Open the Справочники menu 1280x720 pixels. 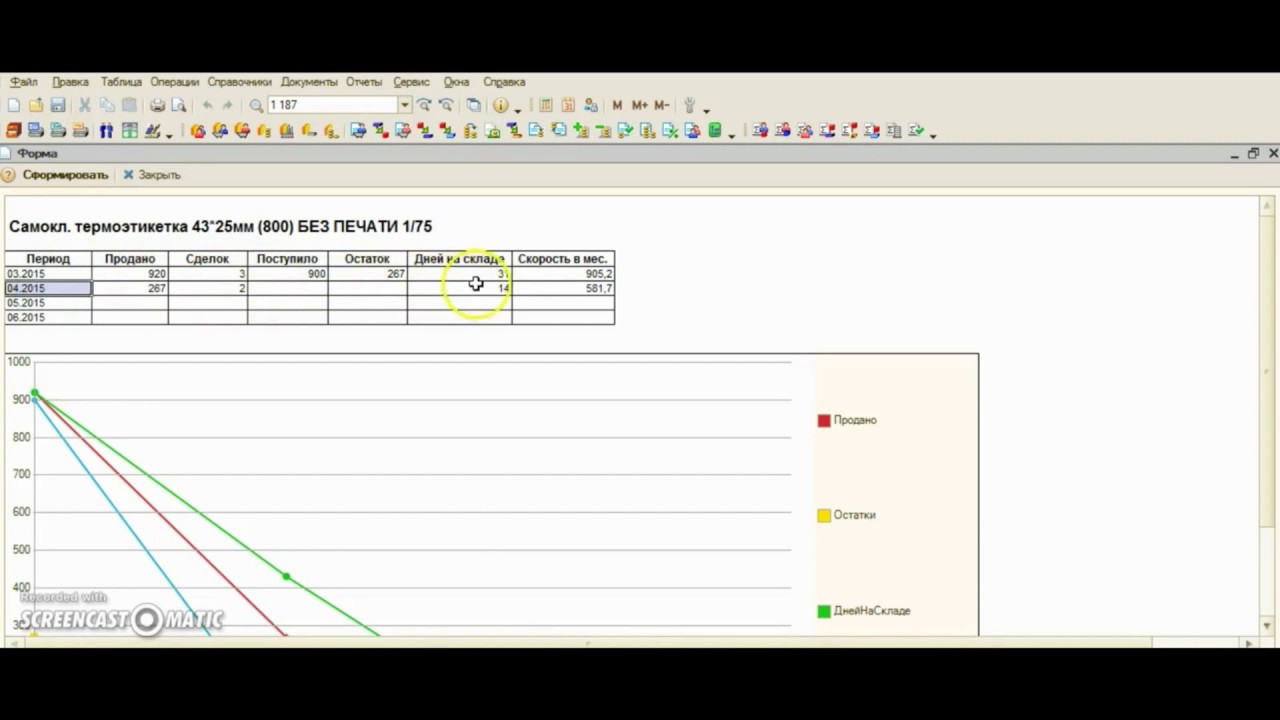[x=240, y=82]
